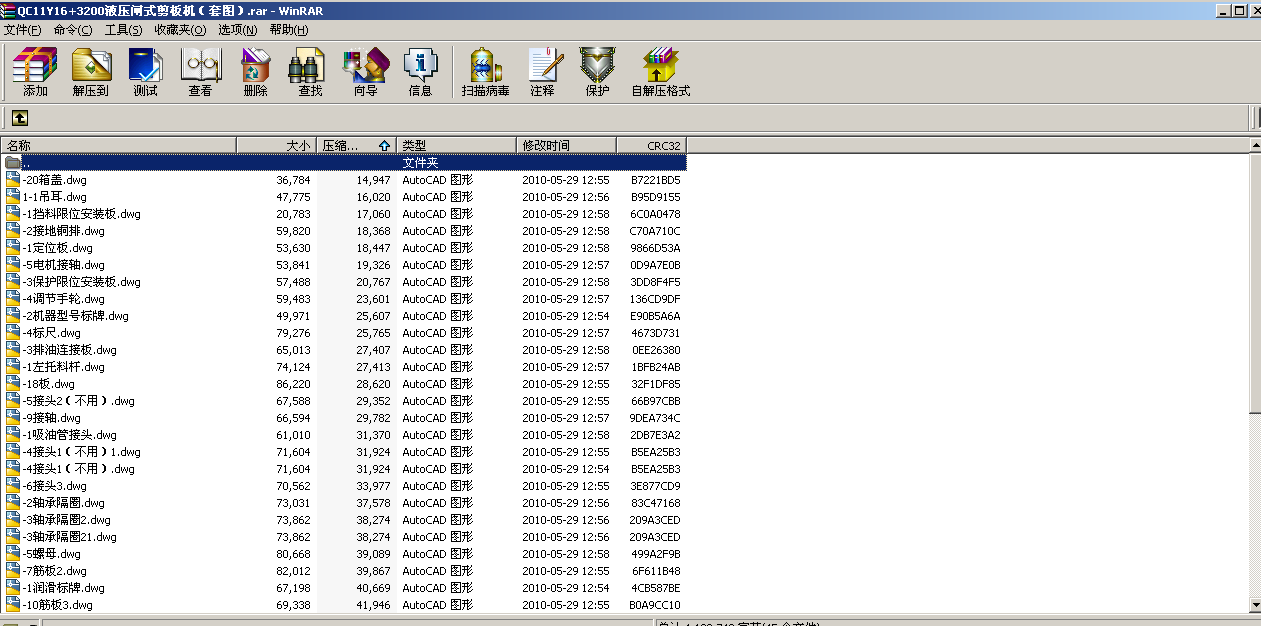Select the 测试 (Test) archive icon
Screen dimensions: 1261x626
pos(146,72)
